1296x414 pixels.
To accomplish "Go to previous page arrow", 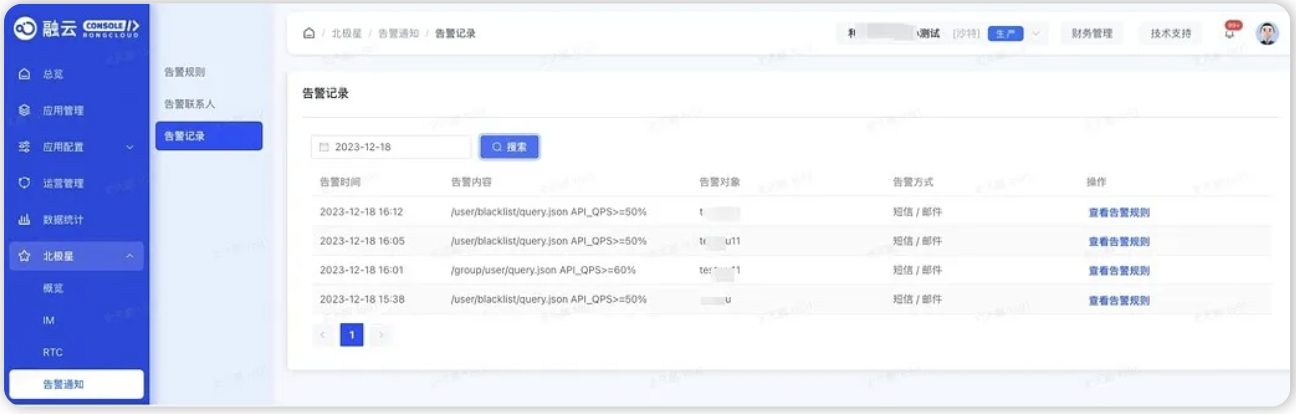I will pos(324,335).
